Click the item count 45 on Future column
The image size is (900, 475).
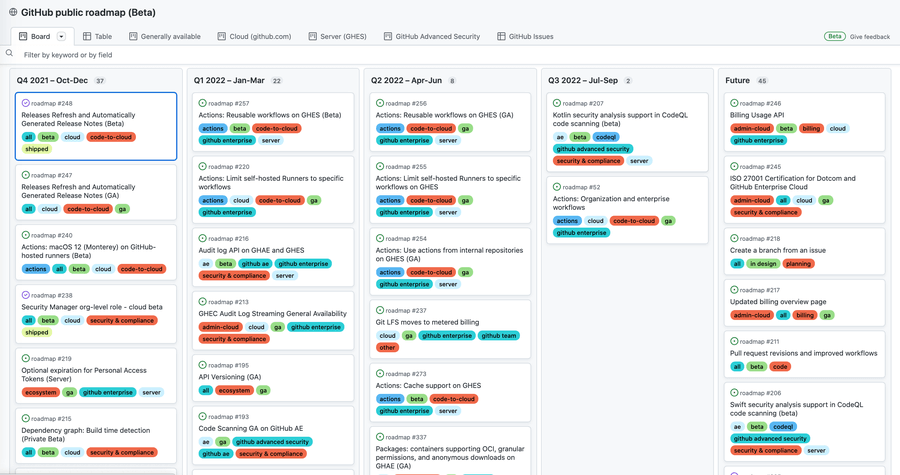[762, 81]
